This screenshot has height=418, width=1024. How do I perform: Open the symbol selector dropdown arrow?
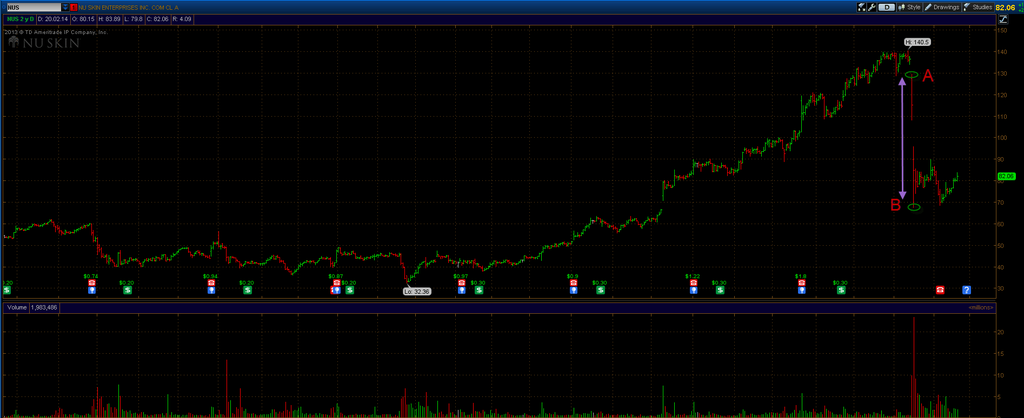(x=65, y=7)
